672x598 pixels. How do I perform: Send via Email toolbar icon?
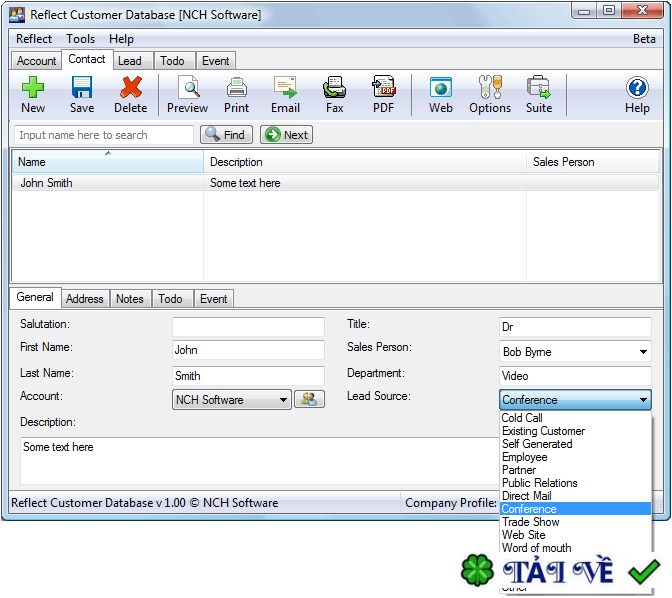click(285, 88)
